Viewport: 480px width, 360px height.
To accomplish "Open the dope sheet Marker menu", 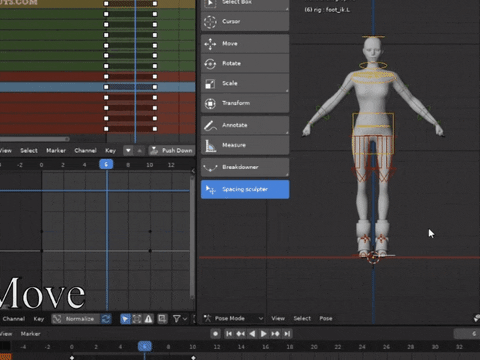I will click(x=56, y=151).
